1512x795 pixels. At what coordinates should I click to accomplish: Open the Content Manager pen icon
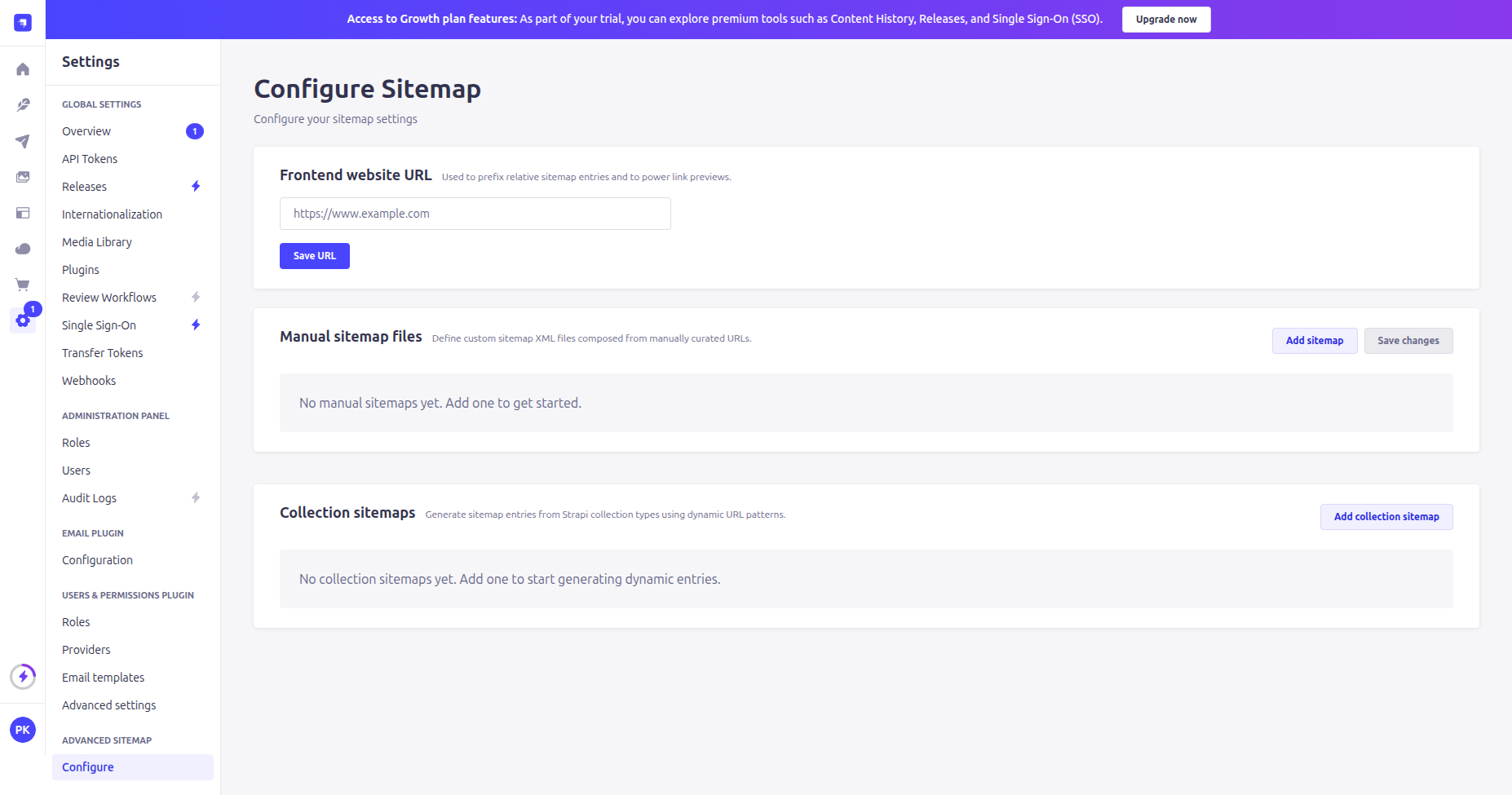click(x=23, y=104)
